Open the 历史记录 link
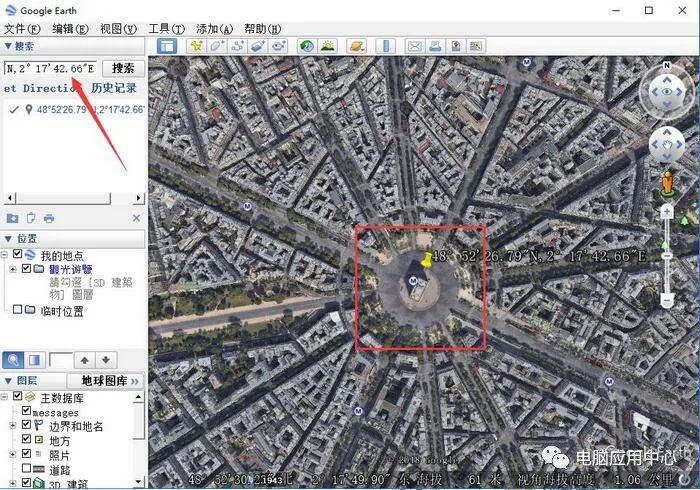Screen dimensions: 700x490 point(114,88)
